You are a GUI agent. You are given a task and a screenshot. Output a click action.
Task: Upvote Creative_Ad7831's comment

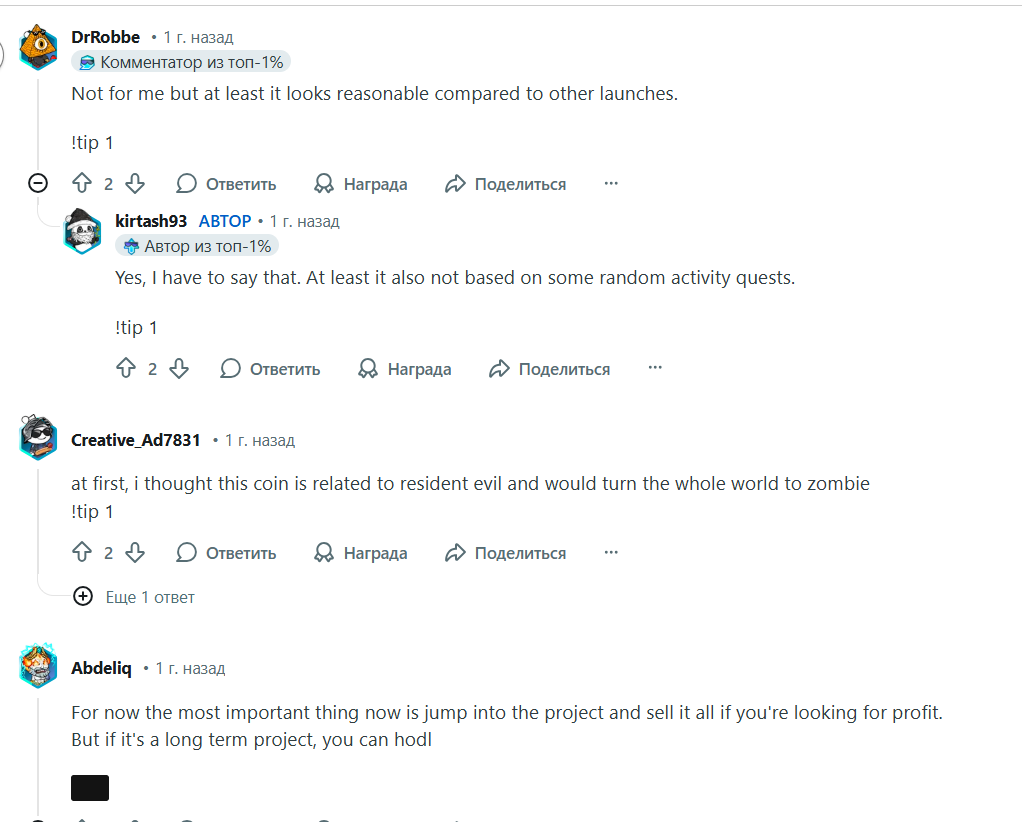click(x=82, y=553)
